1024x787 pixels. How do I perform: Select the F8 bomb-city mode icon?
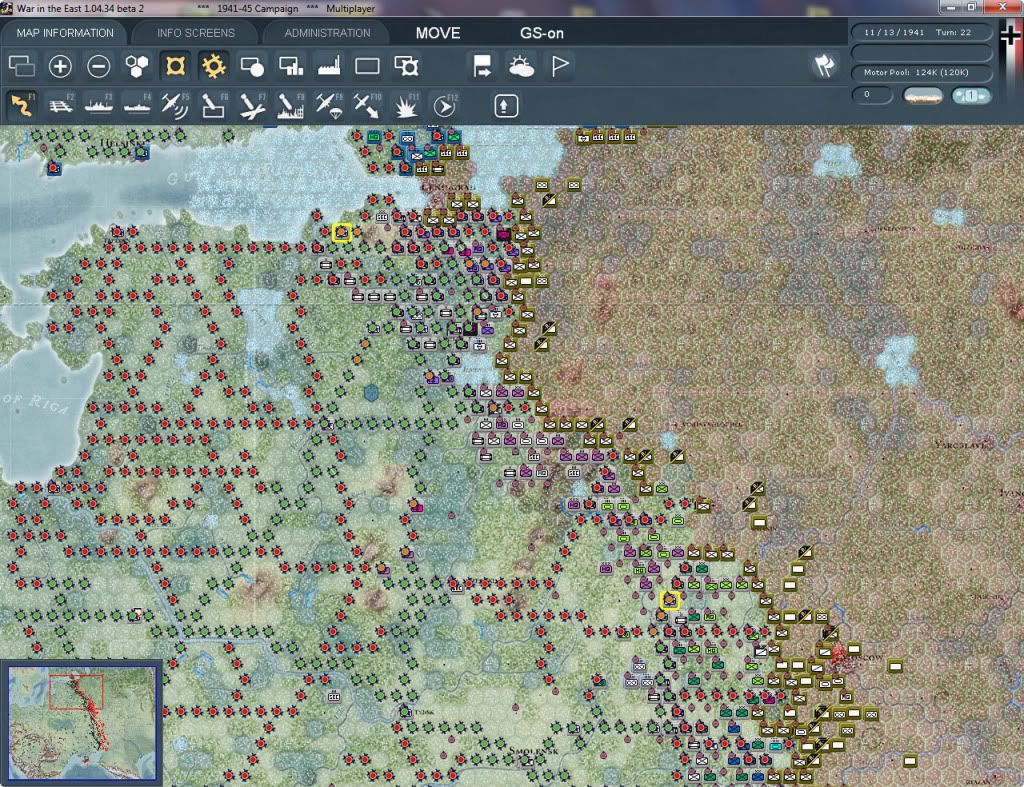point(291,106)
